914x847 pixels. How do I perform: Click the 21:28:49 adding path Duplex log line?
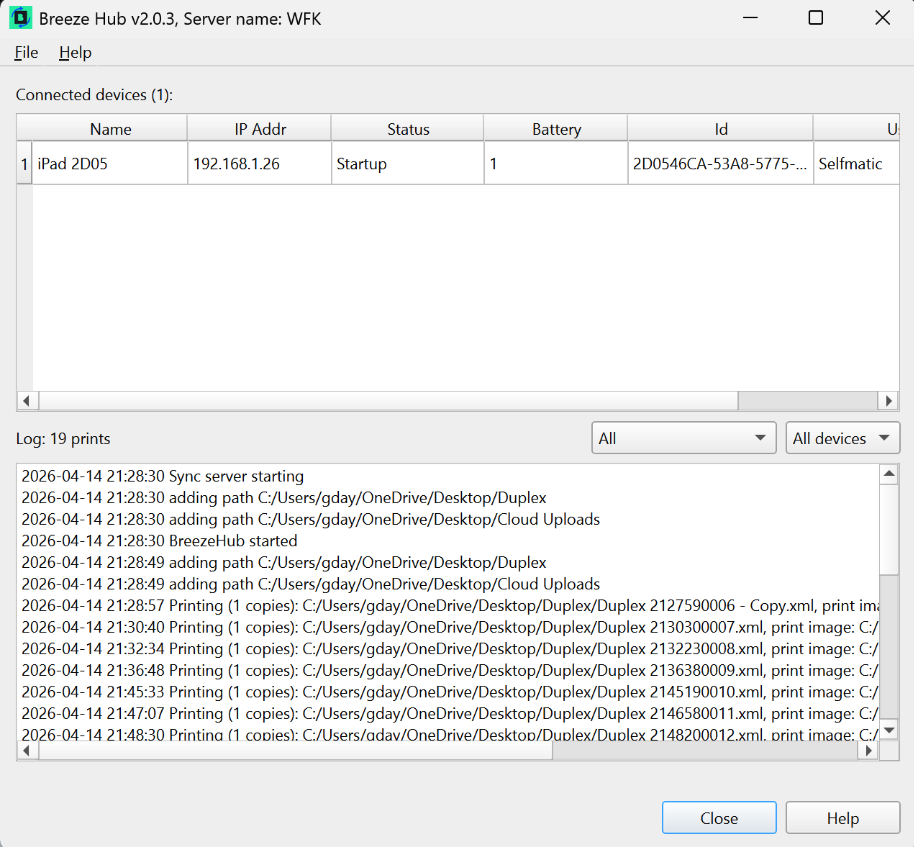(284, 563)
